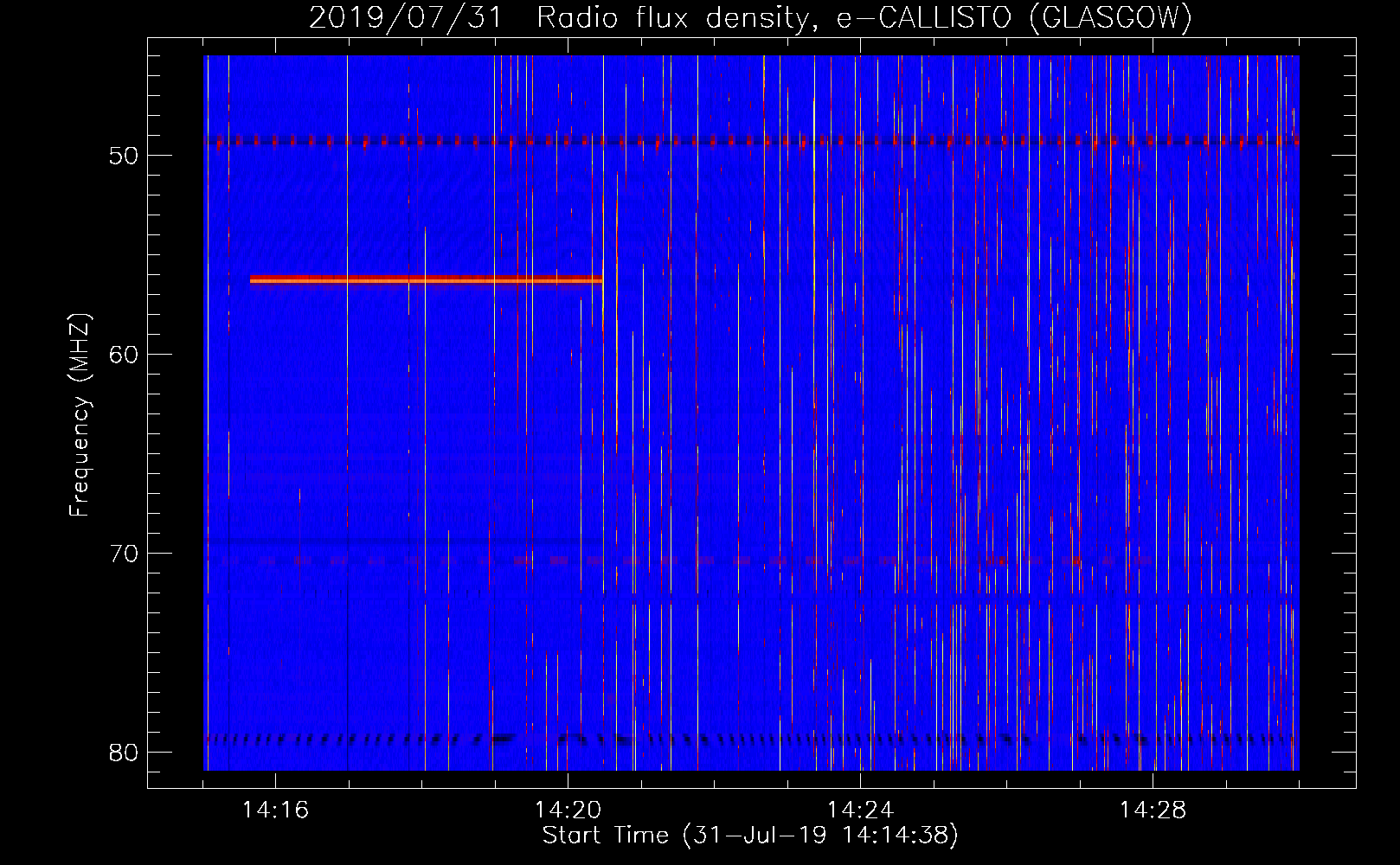Viewport: 1400px width, 865px height.
Task: Click the 'Frequency (MHZ)' axis label
Action: (x=80, y=415)
